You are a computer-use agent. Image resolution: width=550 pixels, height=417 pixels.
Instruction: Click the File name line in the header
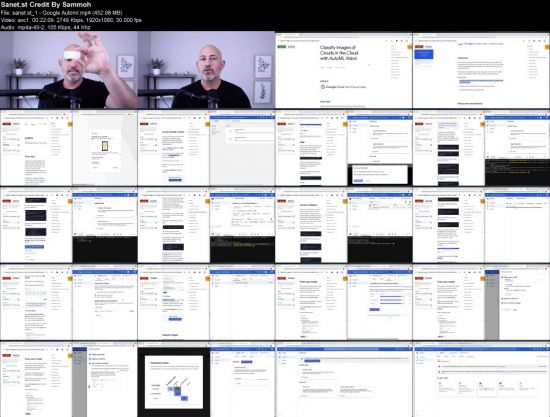(61, 13)
